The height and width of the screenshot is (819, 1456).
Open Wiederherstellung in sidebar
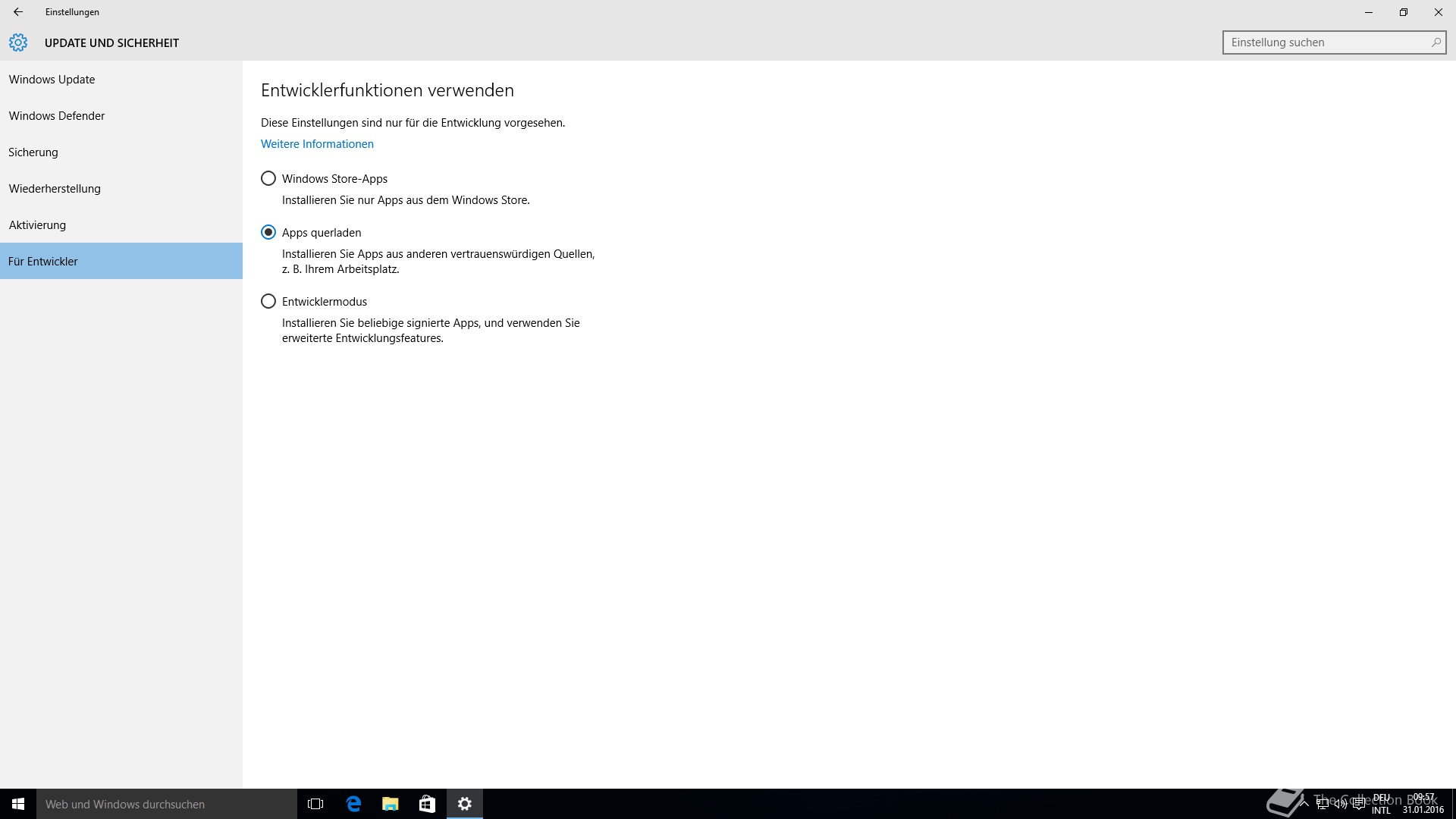coord(121,188)
